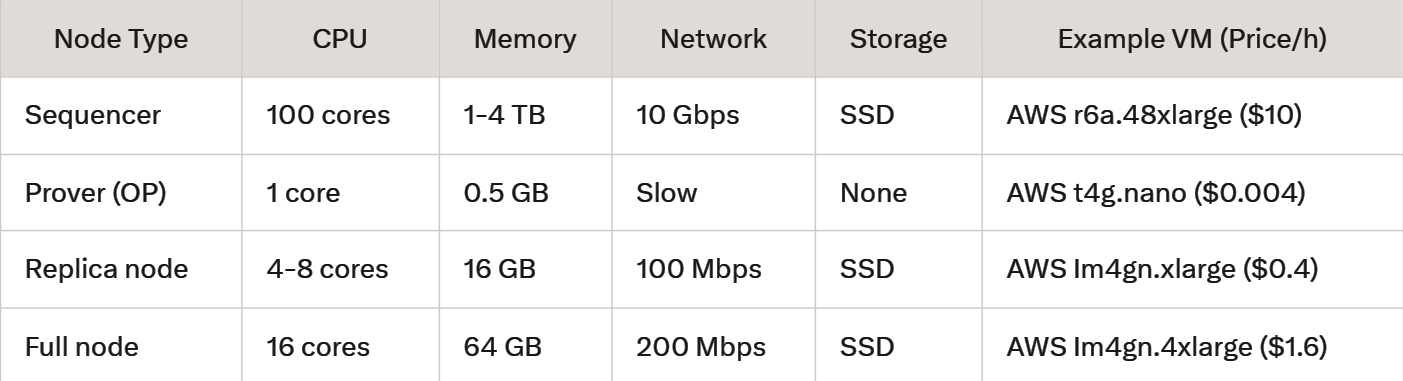
Task: Click the Sequencer row label
Action: click(92, 115)
